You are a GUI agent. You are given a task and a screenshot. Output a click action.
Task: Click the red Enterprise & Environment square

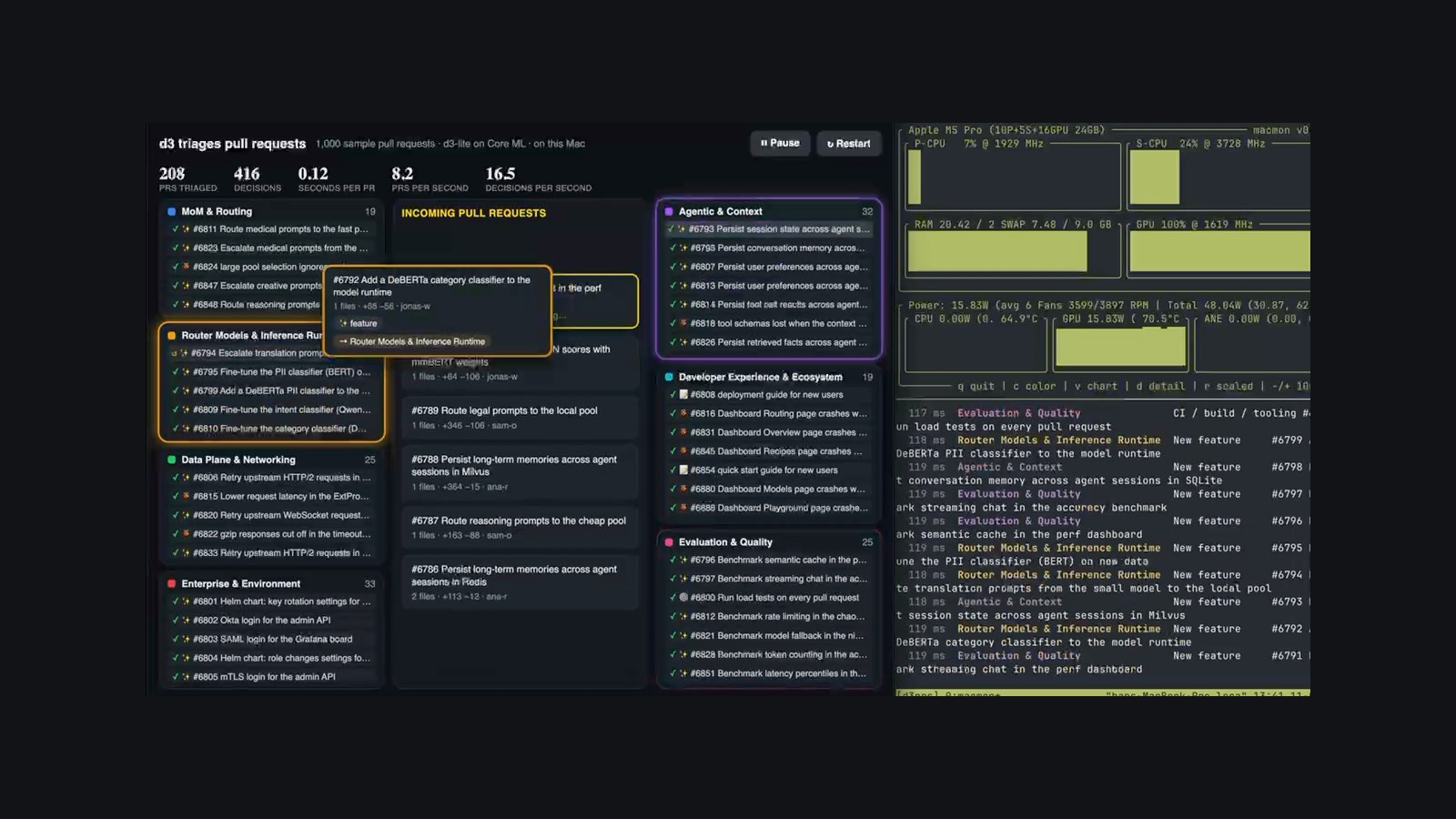click(x=171, y=583)
